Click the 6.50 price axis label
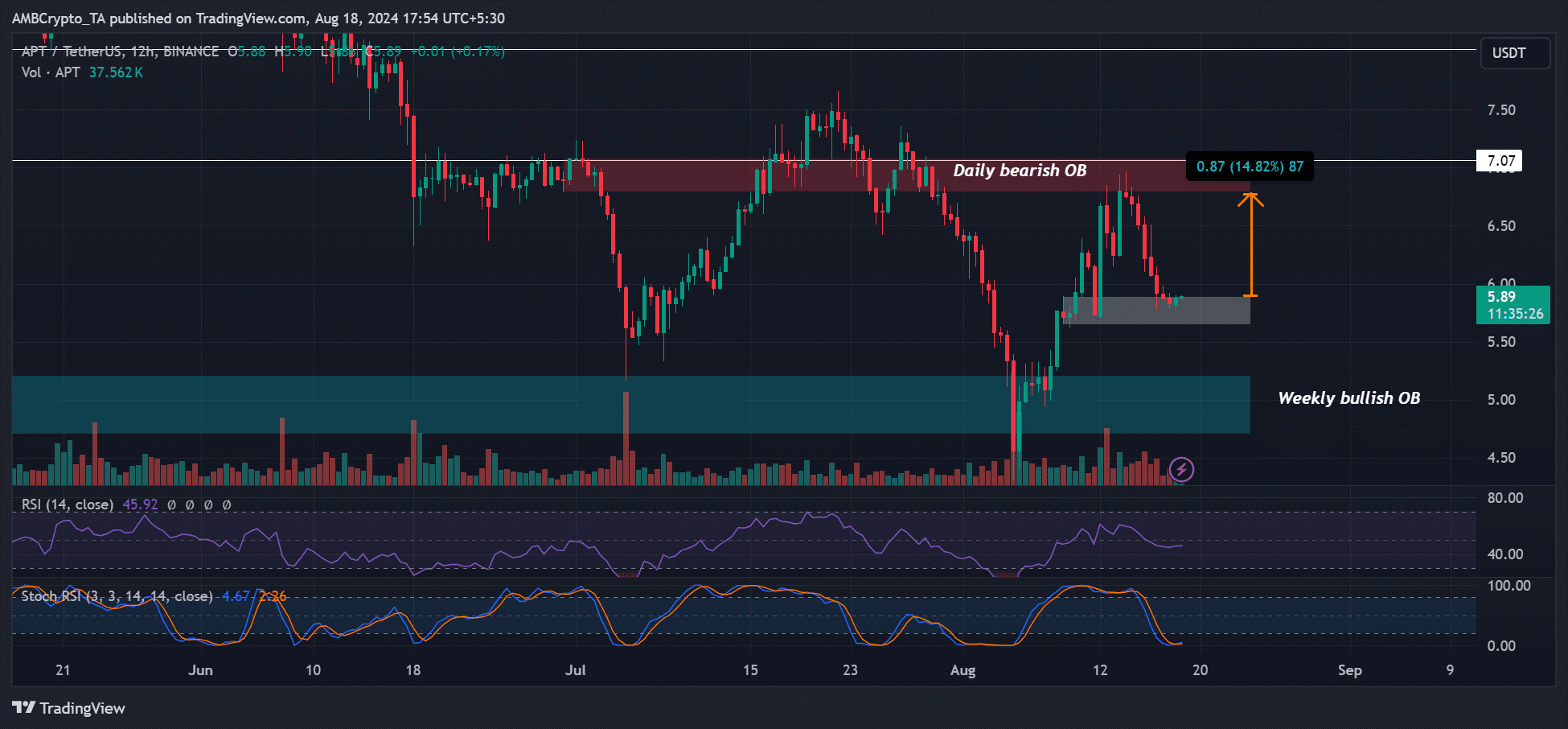The width and height of the screenshot is (1568, 729). point(1501,226)
